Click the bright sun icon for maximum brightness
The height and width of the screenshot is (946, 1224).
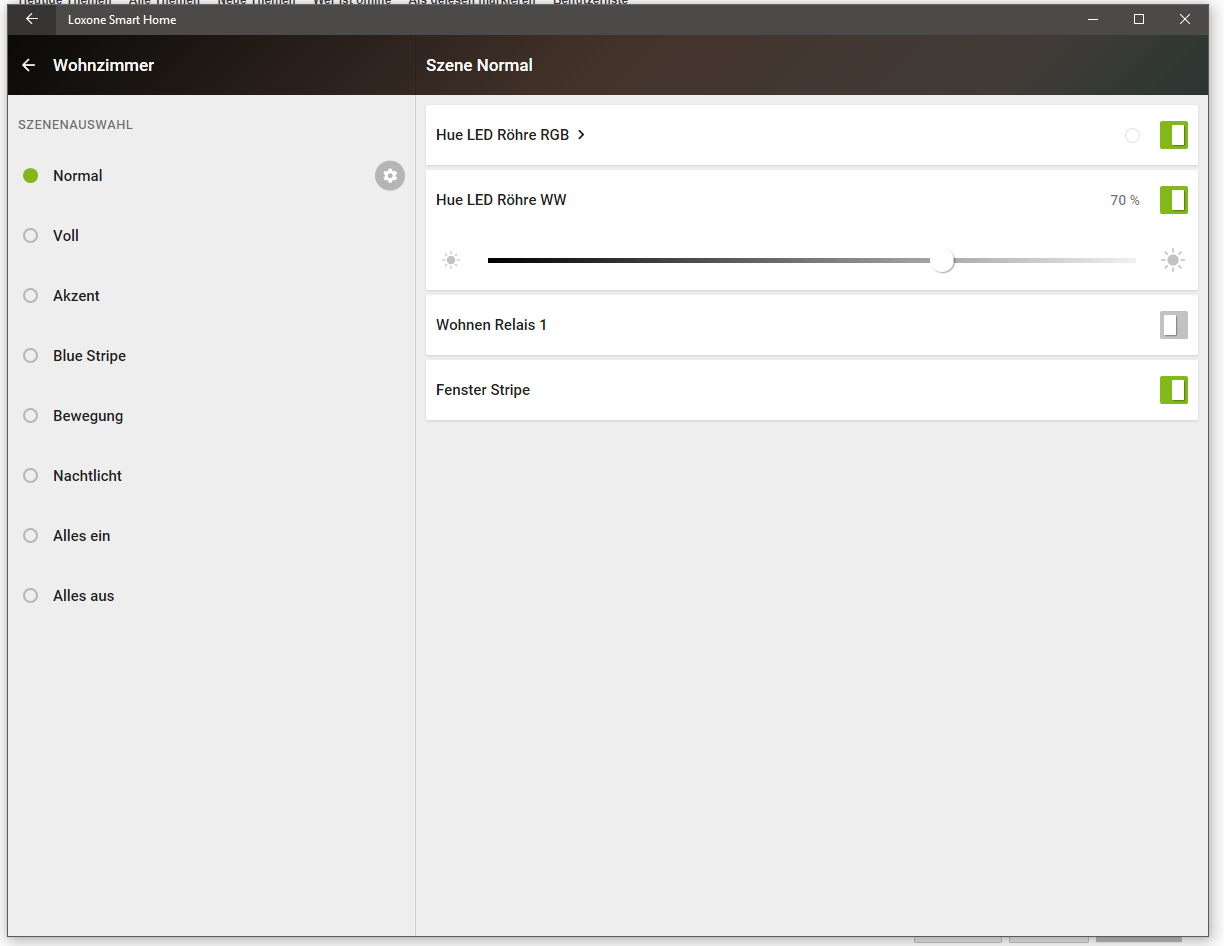[1173, 261]
